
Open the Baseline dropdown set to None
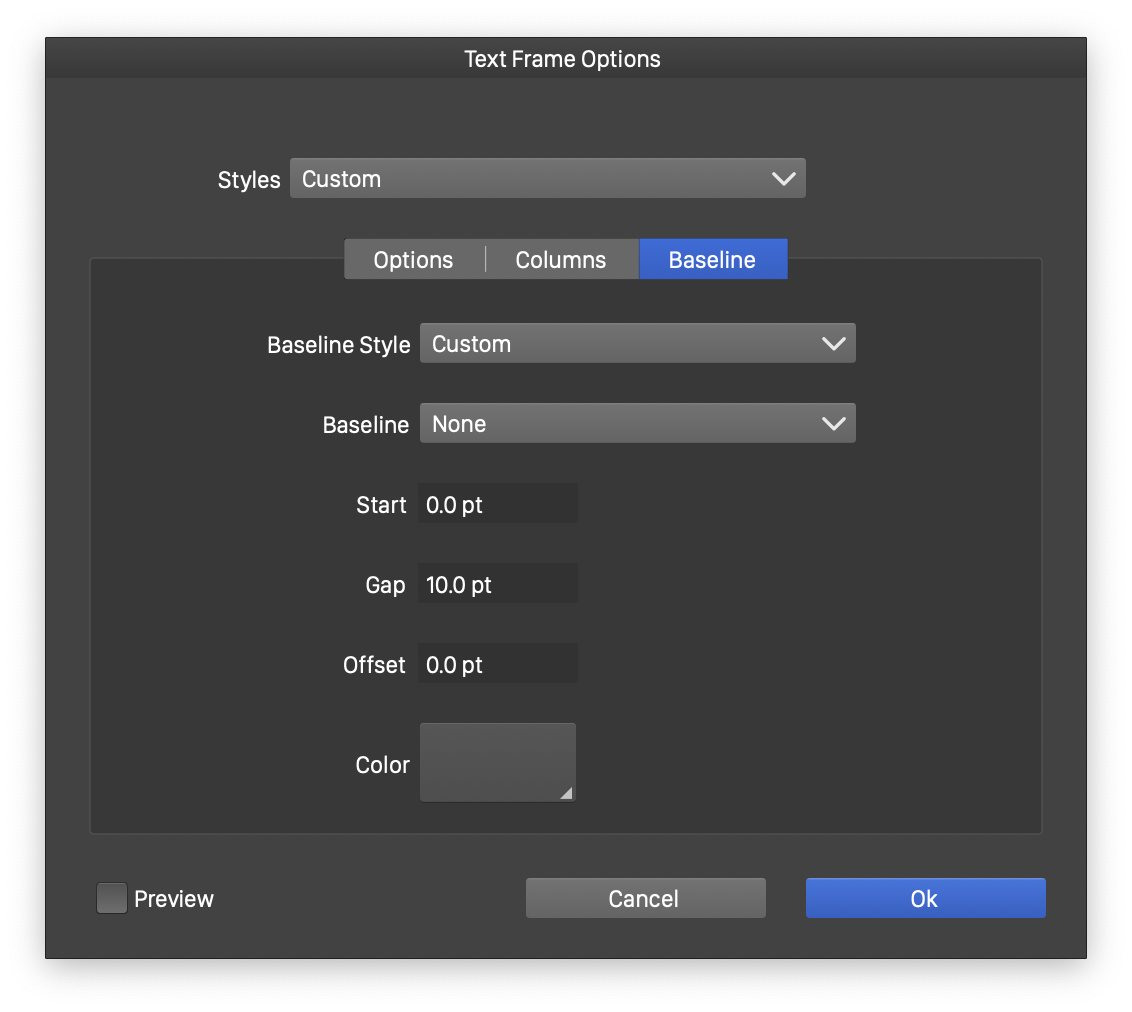point(637,424)
